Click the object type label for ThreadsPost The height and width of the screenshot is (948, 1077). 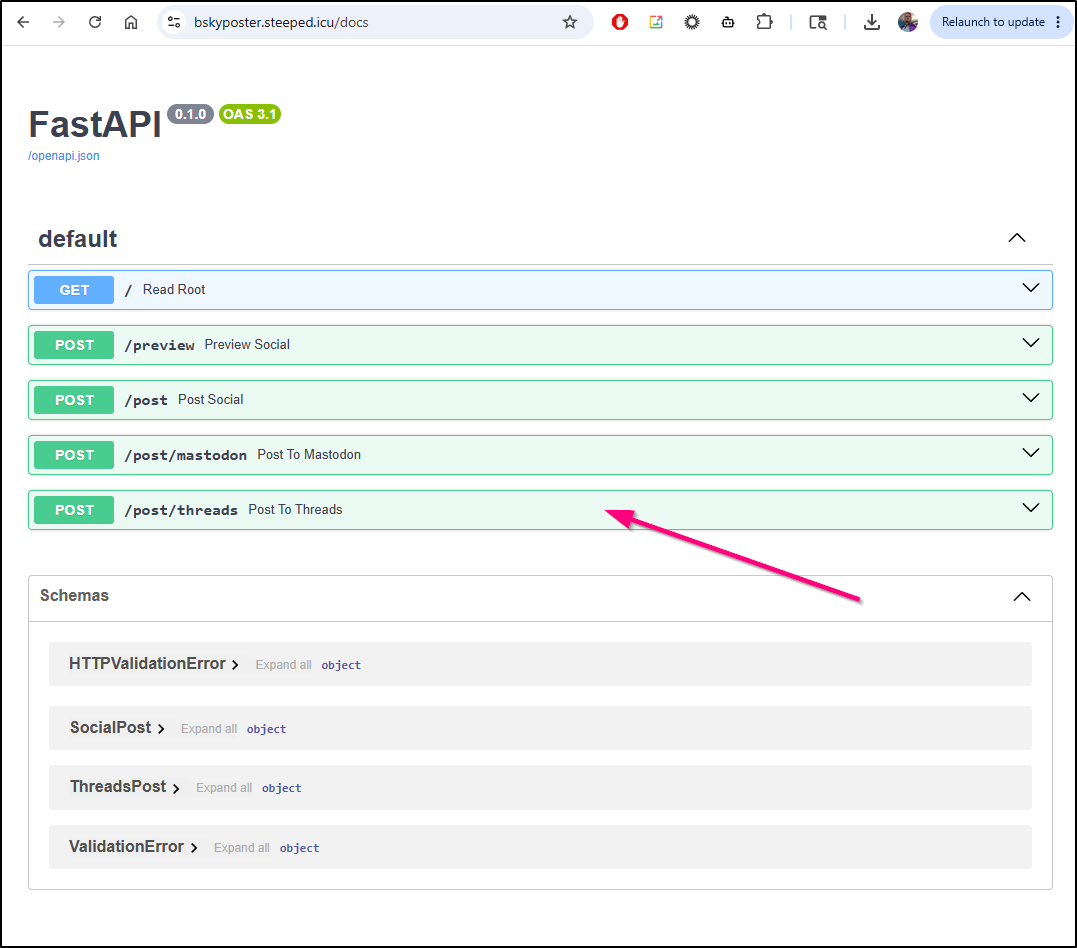[x=281, y=788]
